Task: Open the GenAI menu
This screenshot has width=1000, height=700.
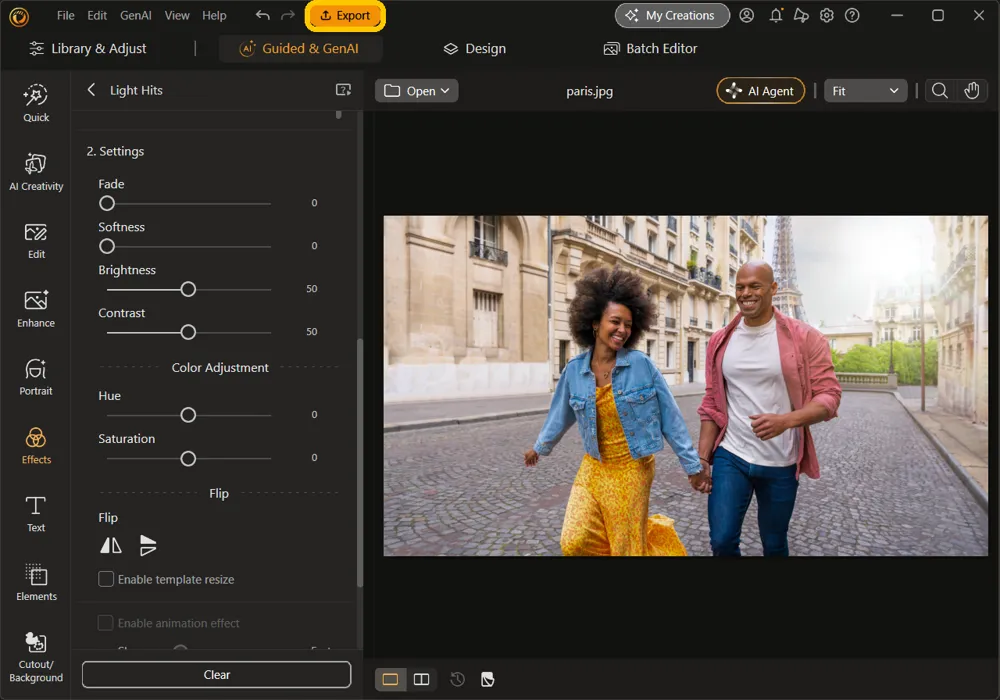Action: [136, 15]
